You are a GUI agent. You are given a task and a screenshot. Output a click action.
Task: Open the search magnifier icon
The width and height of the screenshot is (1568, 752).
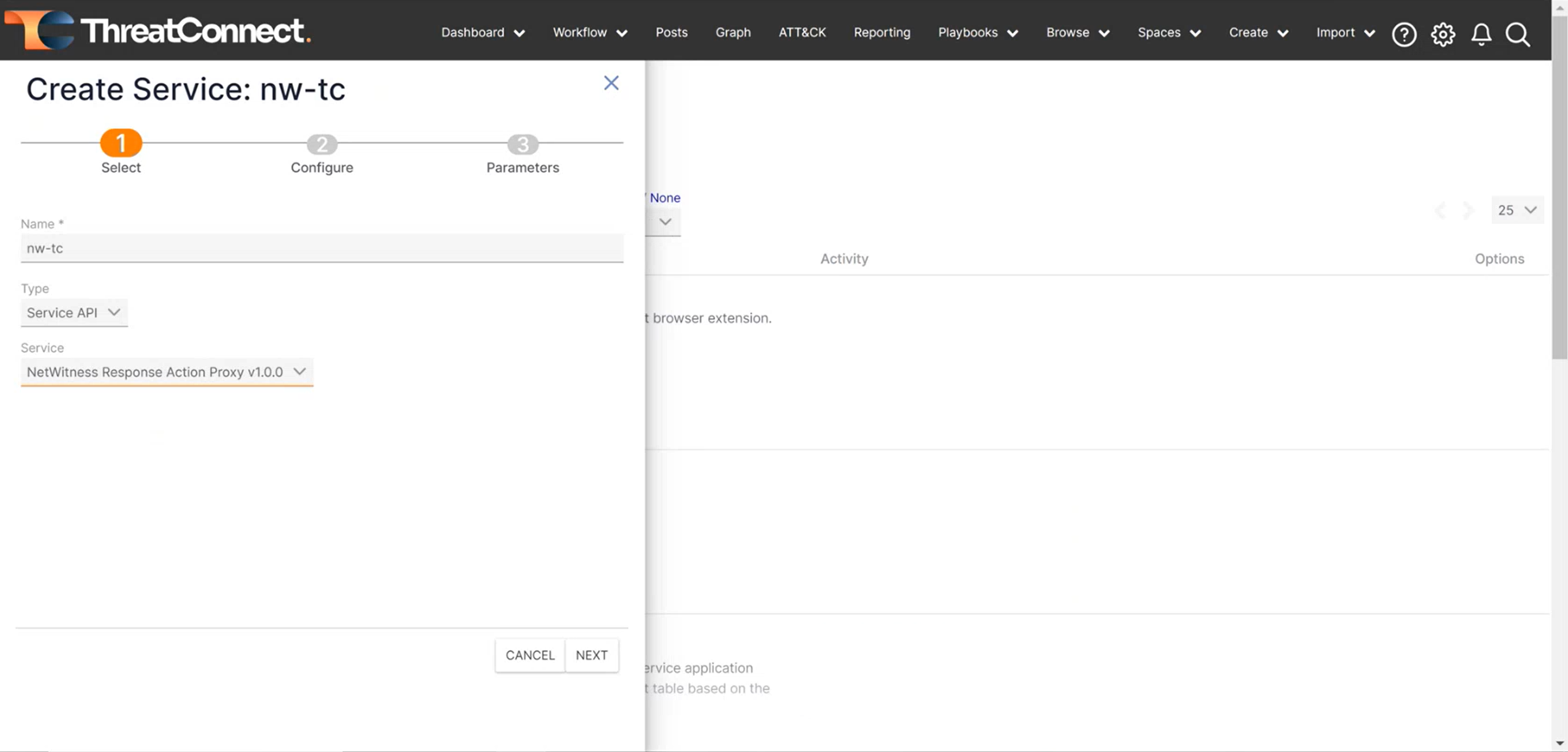[x=1518, y=35]
